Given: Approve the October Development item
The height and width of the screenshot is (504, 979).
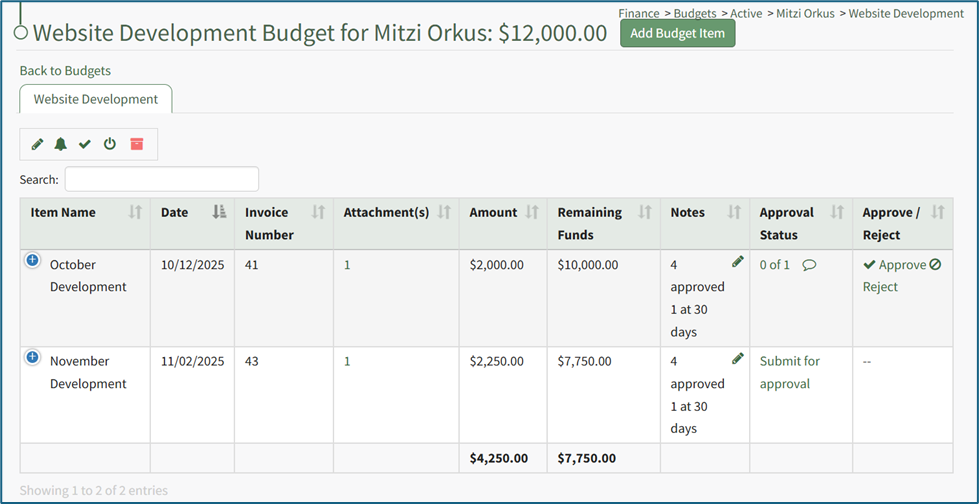Looking at the screenshot, I should point(895,265).
